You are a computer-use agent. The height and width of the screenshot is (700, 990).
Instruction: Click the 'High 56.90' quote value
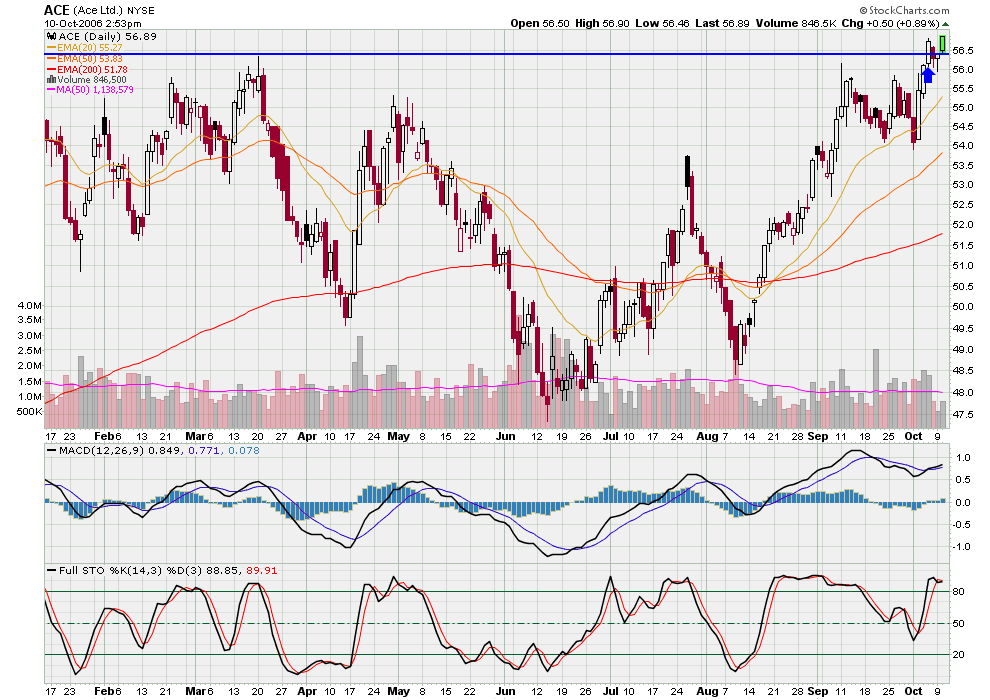602,23
